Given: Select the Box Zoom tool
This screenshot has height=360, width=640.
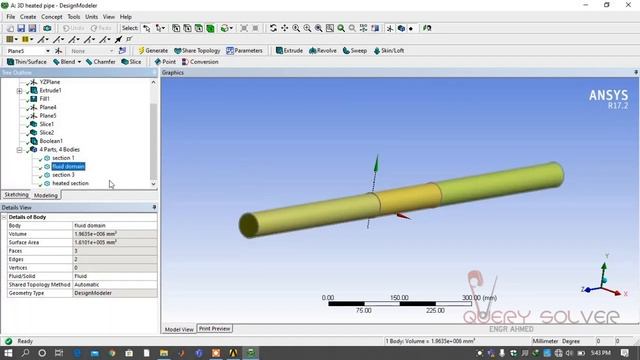Looking at the screenshot, I should pyautogui.click(x=307, y=28).
